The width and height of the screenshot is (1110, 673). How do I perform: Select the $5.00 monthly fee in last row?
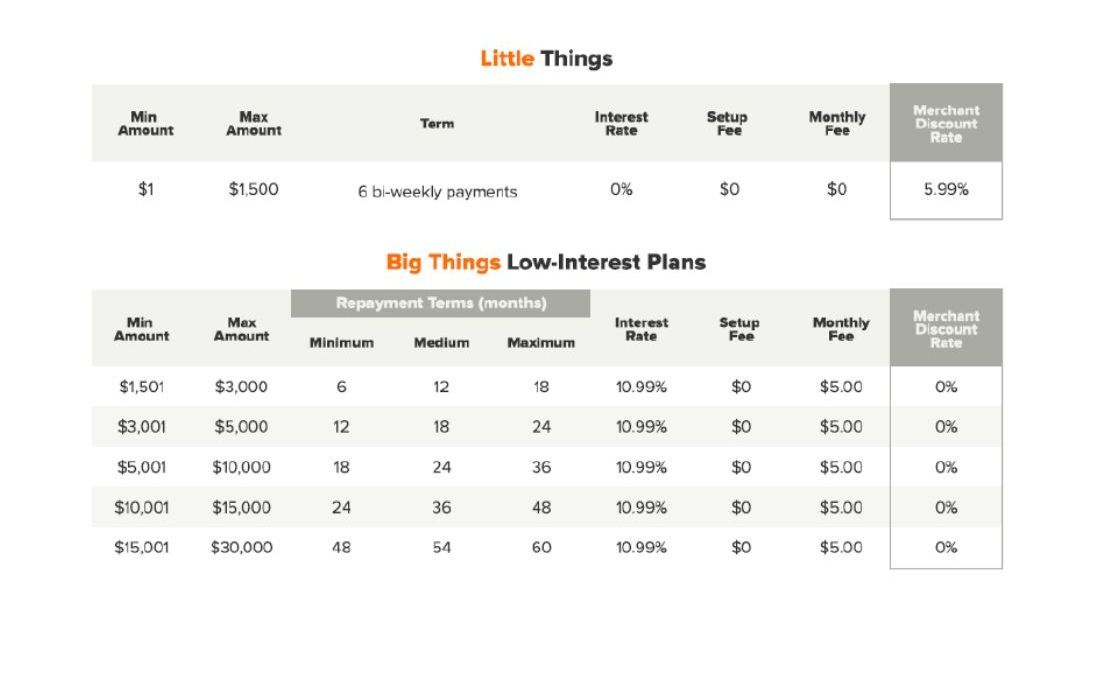coord(841,548)
